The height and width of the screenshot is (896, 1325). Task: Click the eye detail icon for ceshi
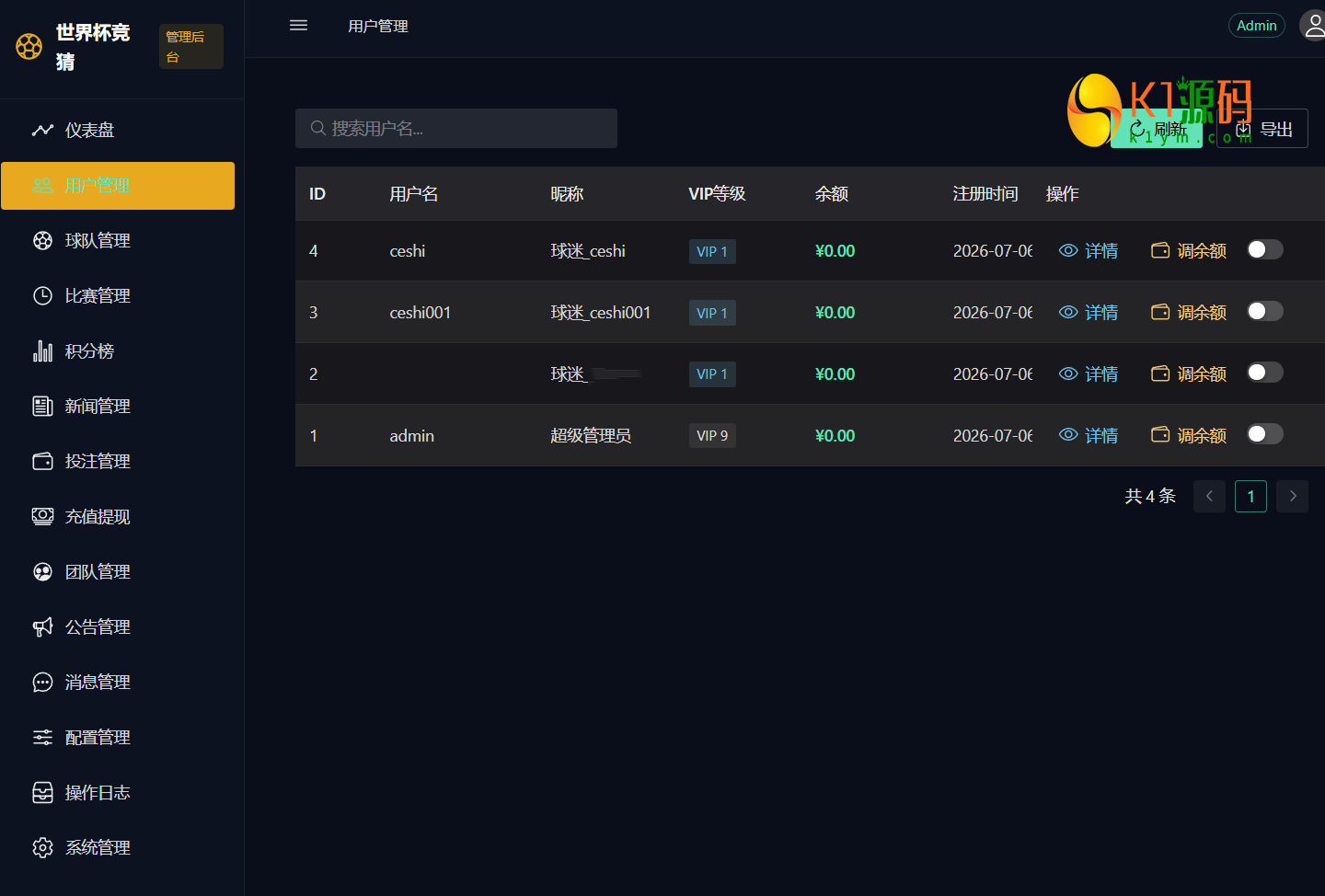pos(1068,250)
